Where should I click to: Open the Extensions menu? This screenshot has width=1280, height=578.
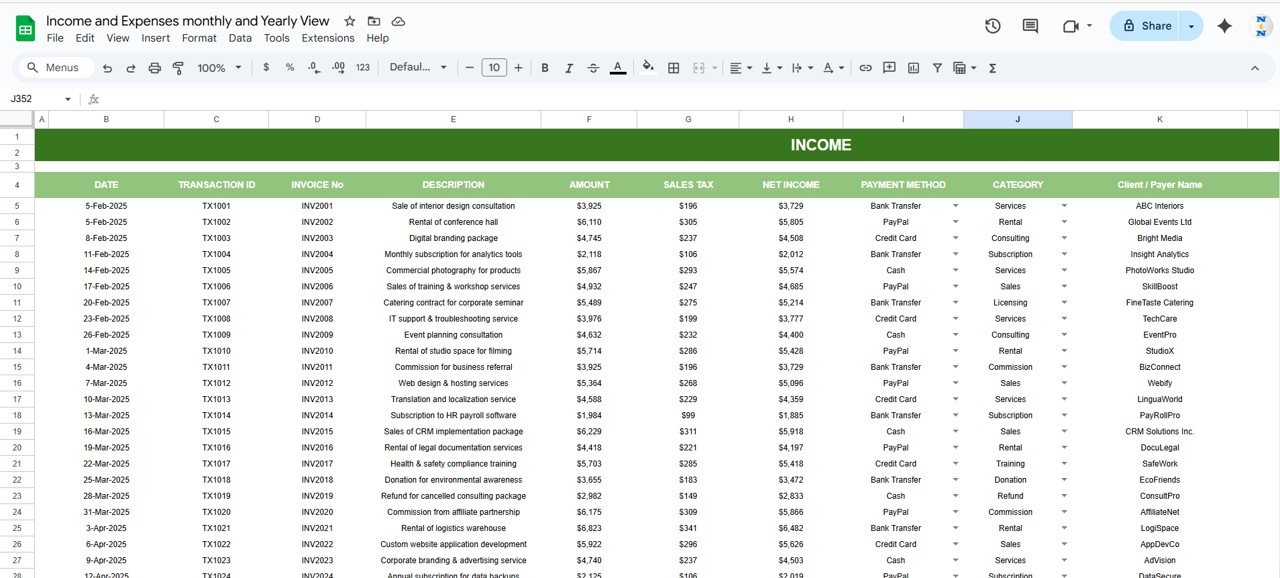(328, 38)
